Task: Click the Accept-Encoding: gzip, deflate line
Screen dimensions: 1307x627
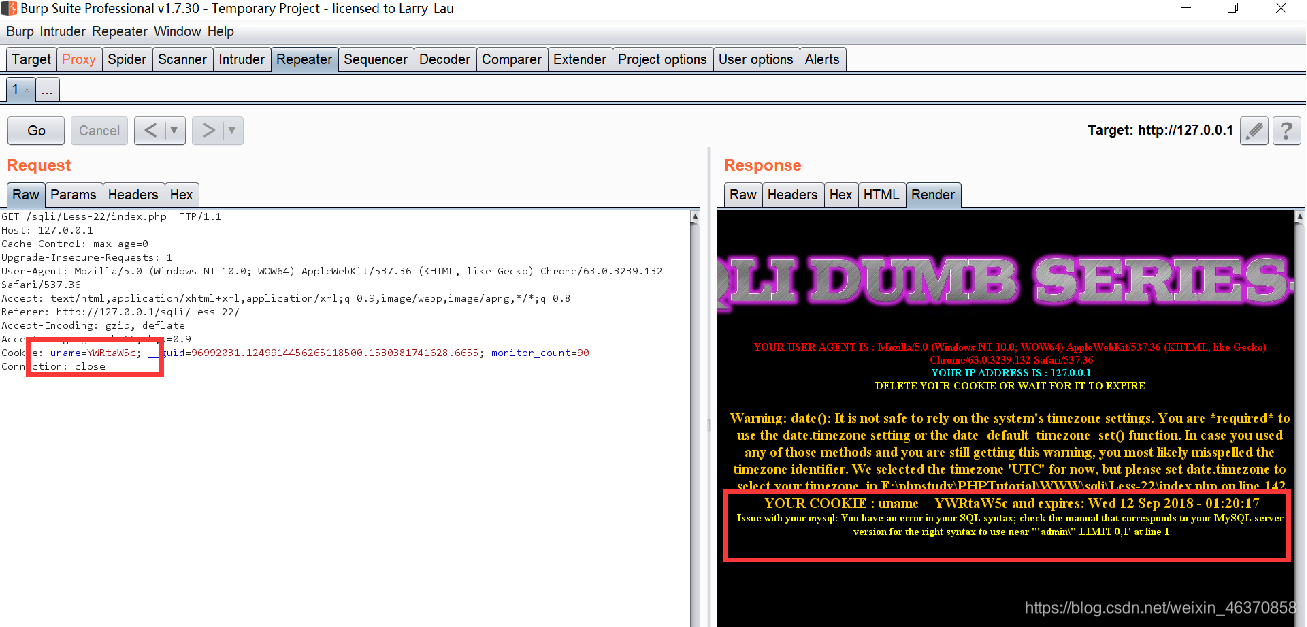Action: click(93, 325)
